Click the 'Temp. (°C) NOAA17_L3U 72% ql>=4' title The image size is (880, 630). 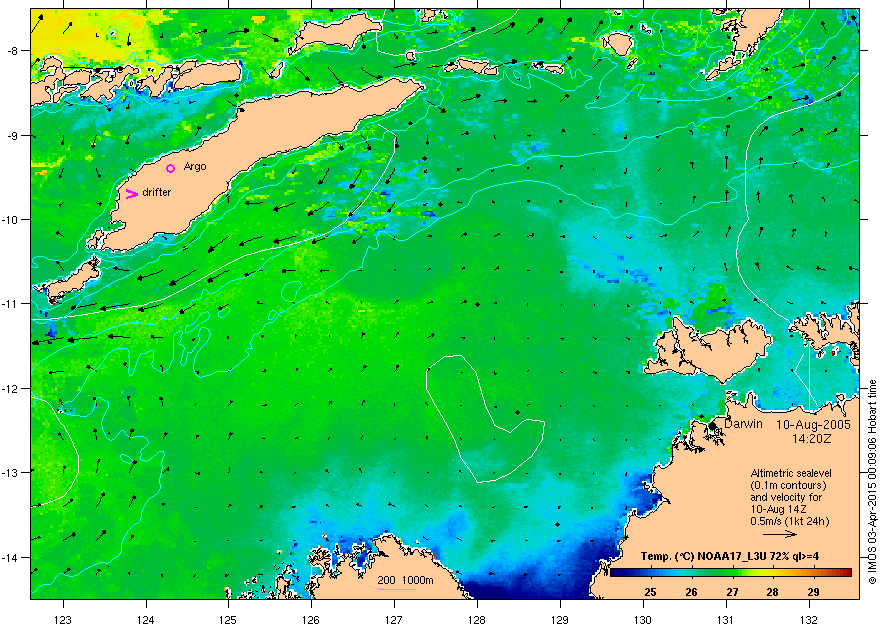[729, 557]
